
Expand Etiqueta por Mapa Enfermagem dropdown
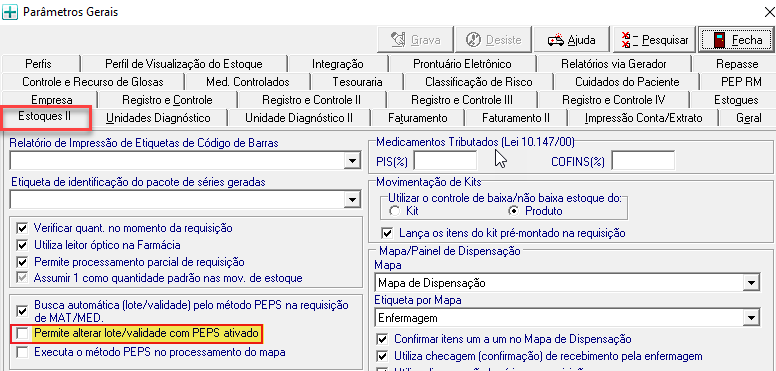pos(752,317)
